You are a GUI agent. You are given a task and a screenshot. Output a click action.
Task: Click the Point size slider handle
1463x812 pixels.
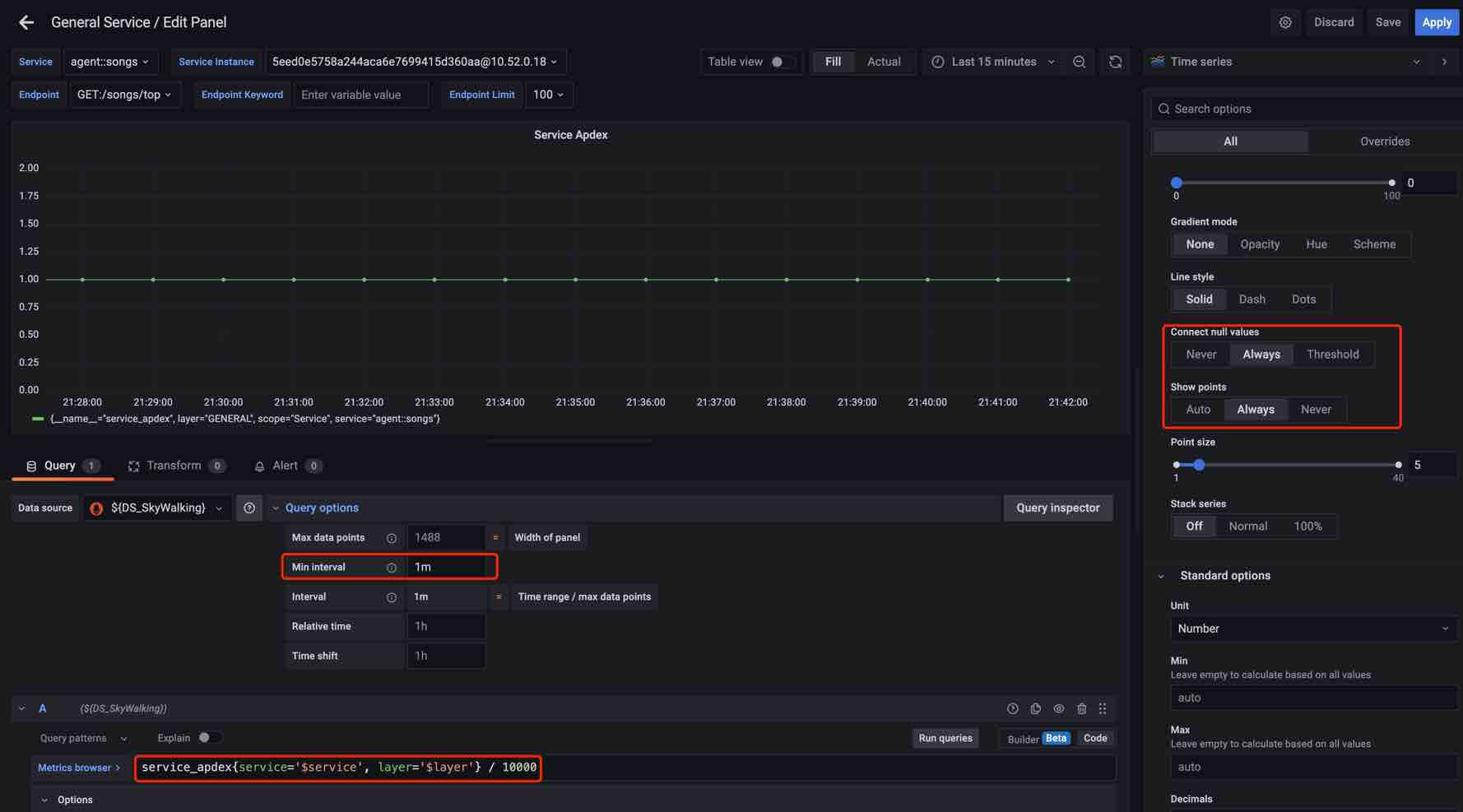[x=1200, y=465]
